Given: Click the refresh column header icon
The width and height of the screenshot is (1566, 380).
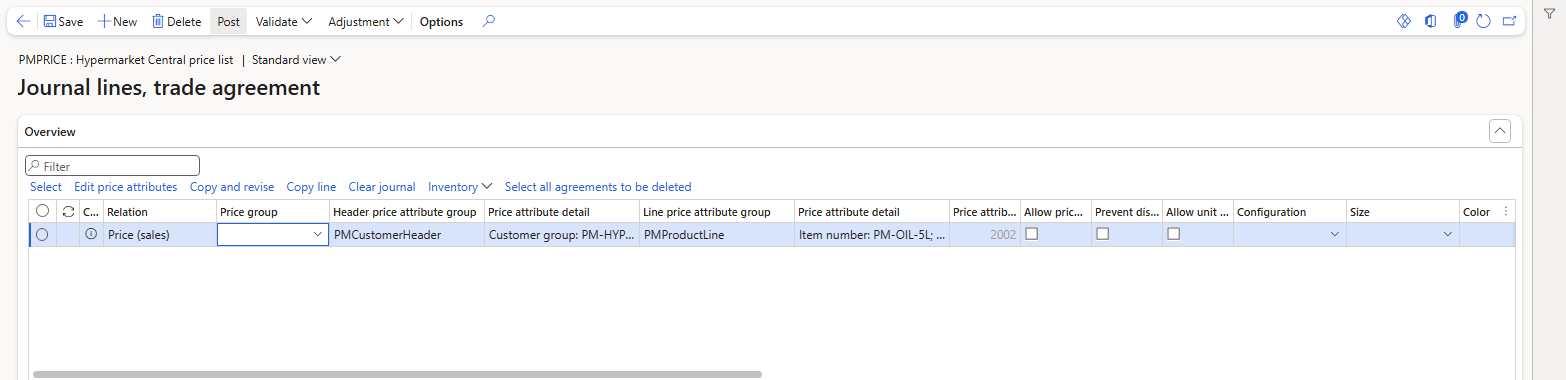Looking at the screenshot, I should 68,211.
